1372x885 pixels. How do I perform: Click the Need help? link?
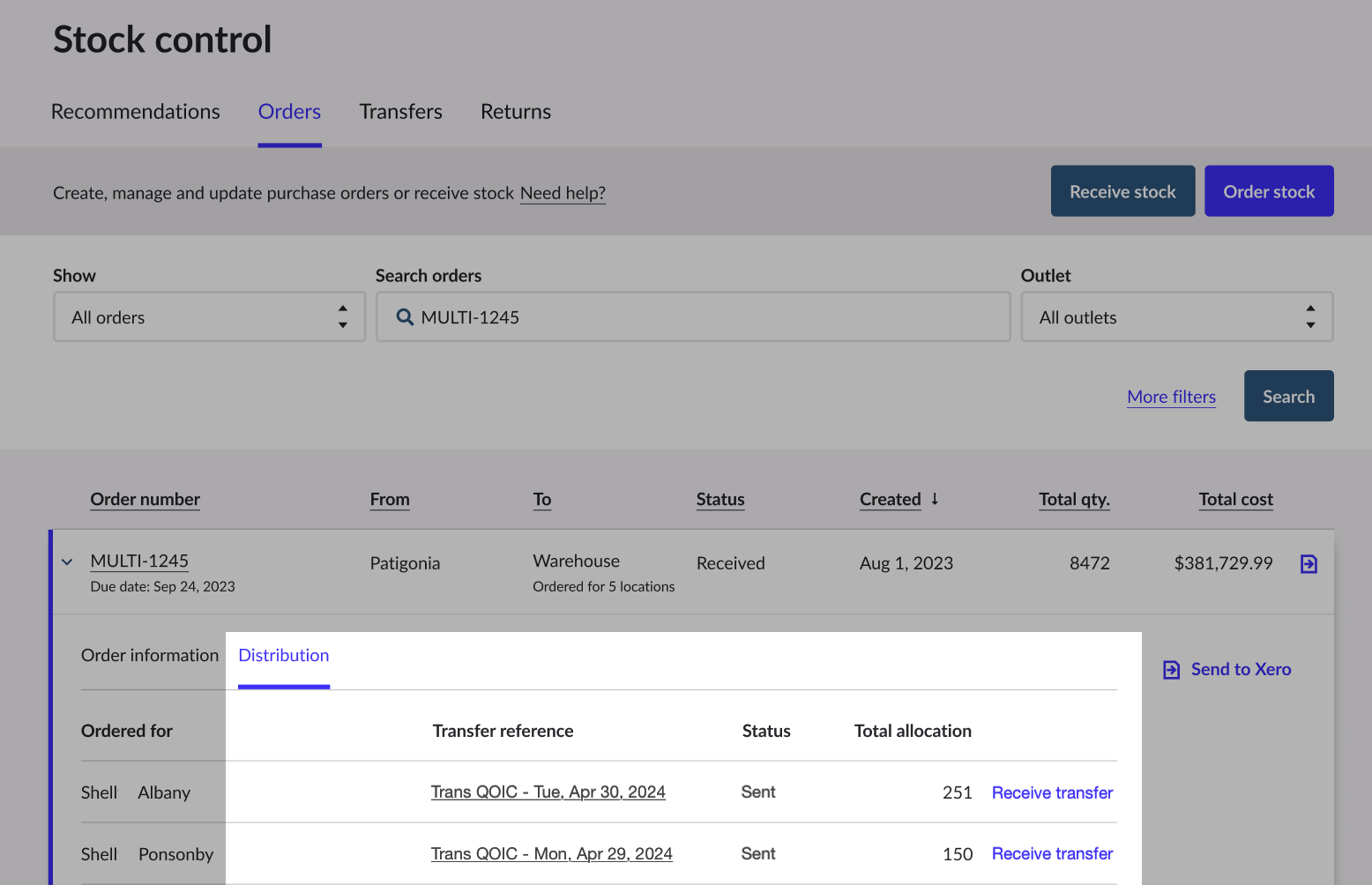(x=563, y=193)
